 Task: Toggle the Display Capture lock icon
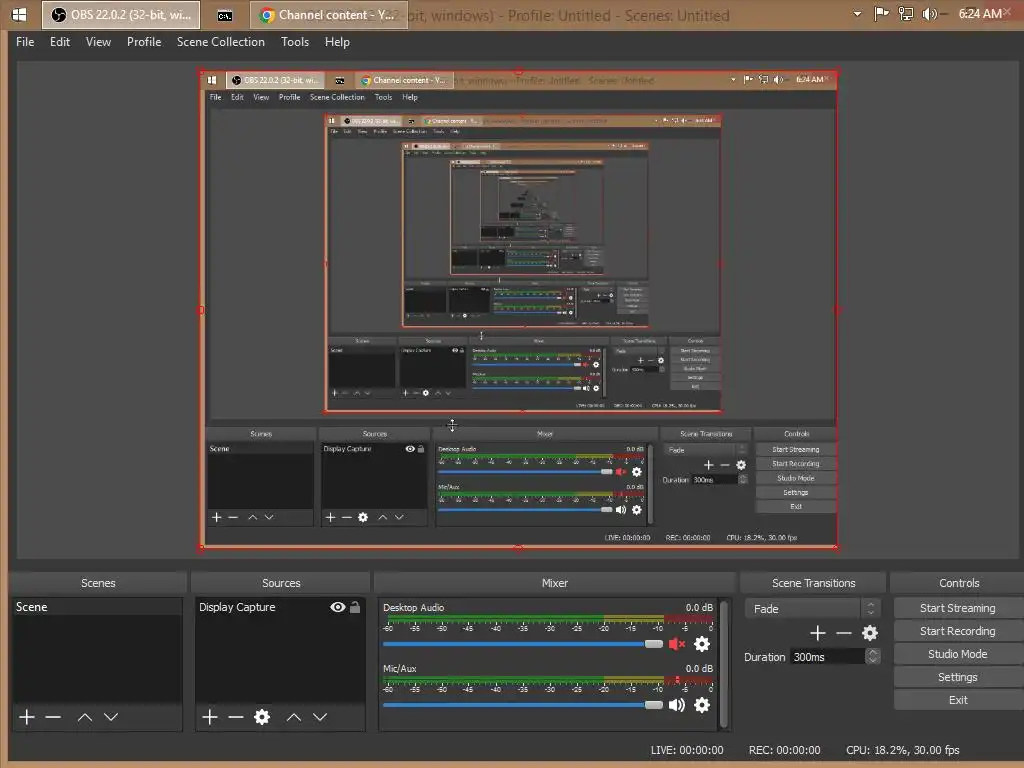355,607
